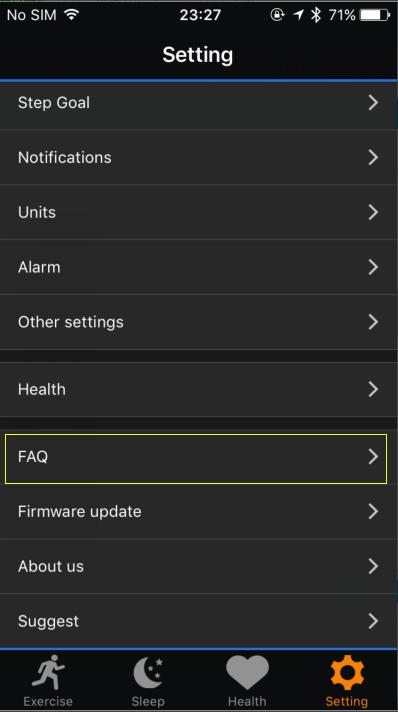Open Firmware update

[x=199, y=512]
